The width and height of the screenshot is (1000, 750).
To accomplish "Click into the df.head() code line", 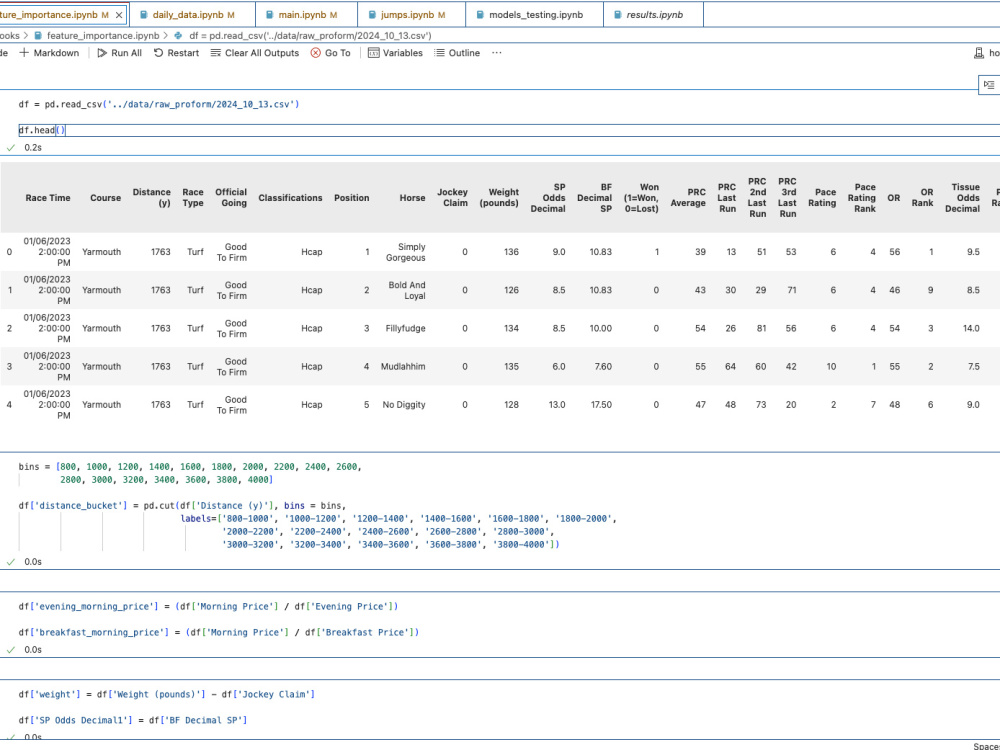I will (x=42, y=130).
